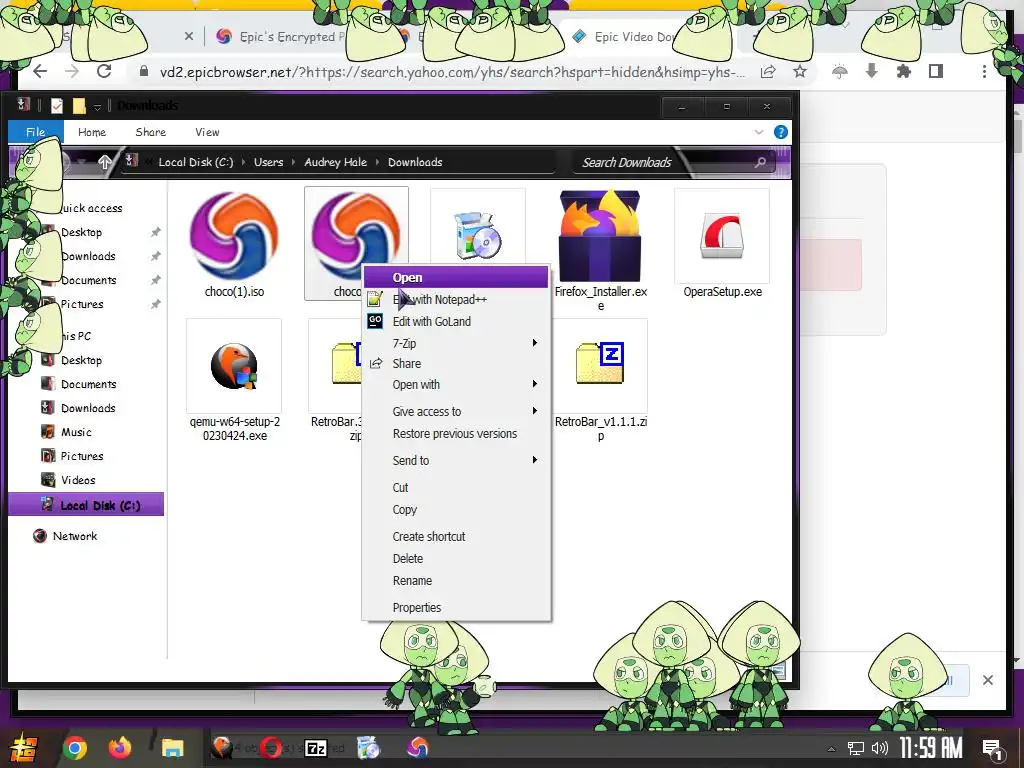Click Open in the context menu
Viewport: 1024px width, 768px height.
(456, 278)
